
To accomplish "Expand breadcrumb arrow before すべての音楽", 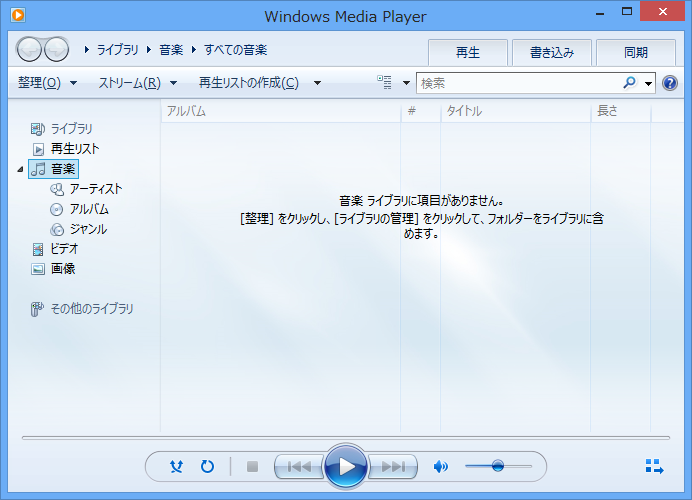I will point(194,50).
